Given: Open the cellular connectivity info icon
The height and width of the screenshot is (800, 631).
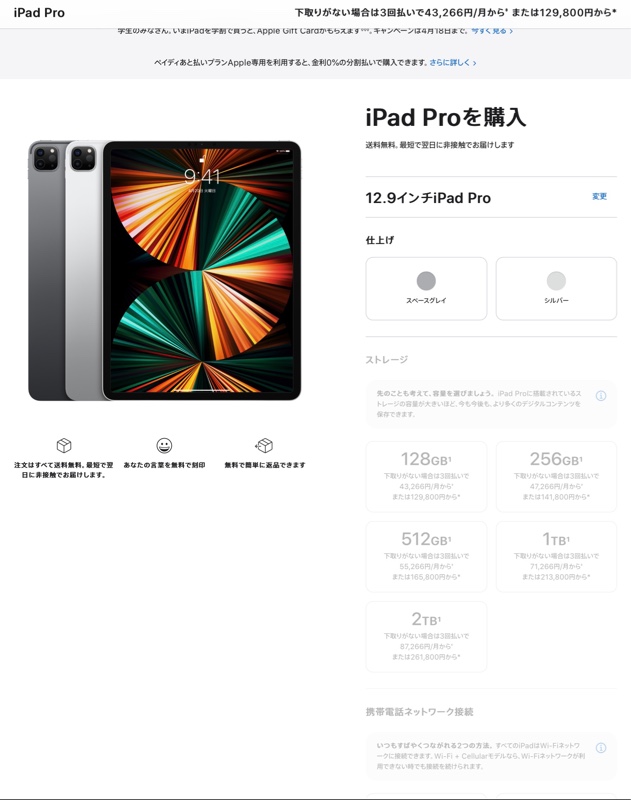Looking at the screenshot, I should click(x=601, y=748).
